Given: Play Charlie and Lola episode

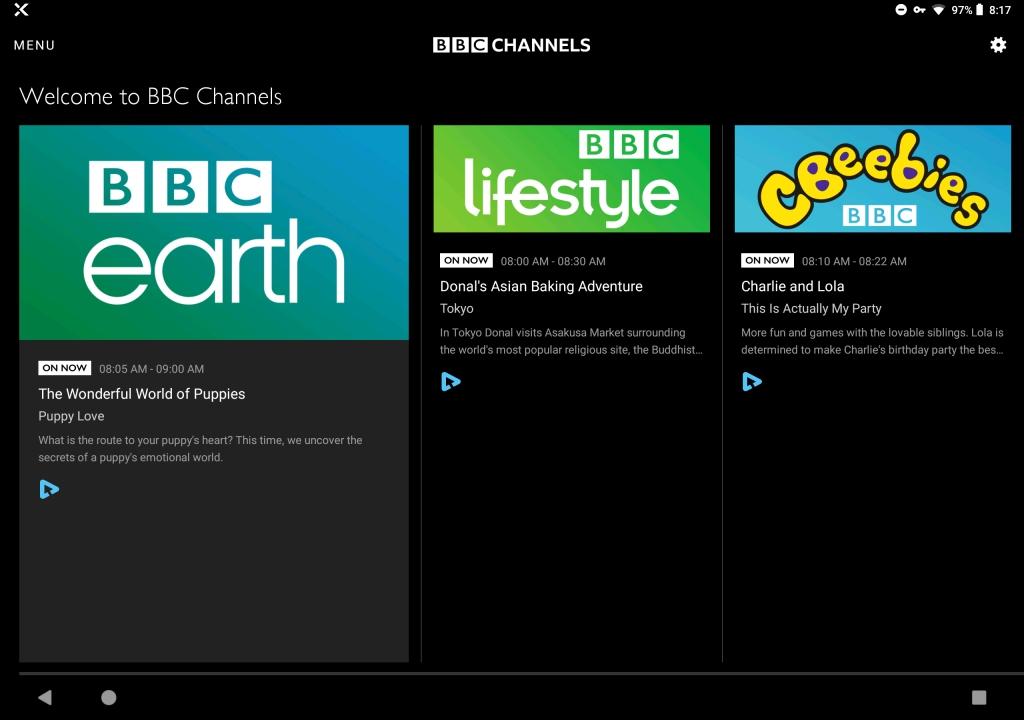Looking at the screenshot, I should click(x=752, y=381).
